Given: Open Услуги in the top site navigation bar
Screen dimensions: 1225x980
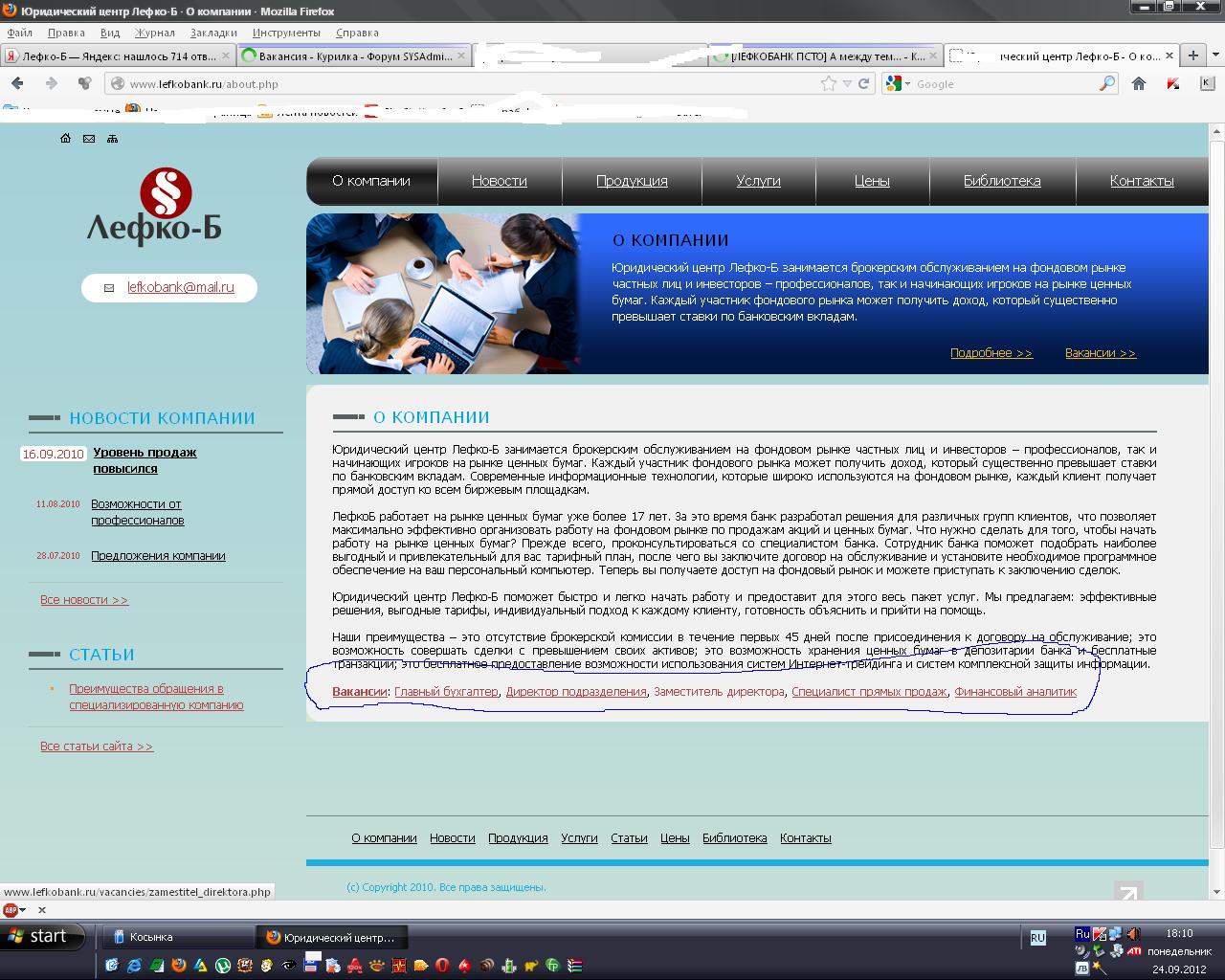Looking at the screenshot, I should click(758, 181).
